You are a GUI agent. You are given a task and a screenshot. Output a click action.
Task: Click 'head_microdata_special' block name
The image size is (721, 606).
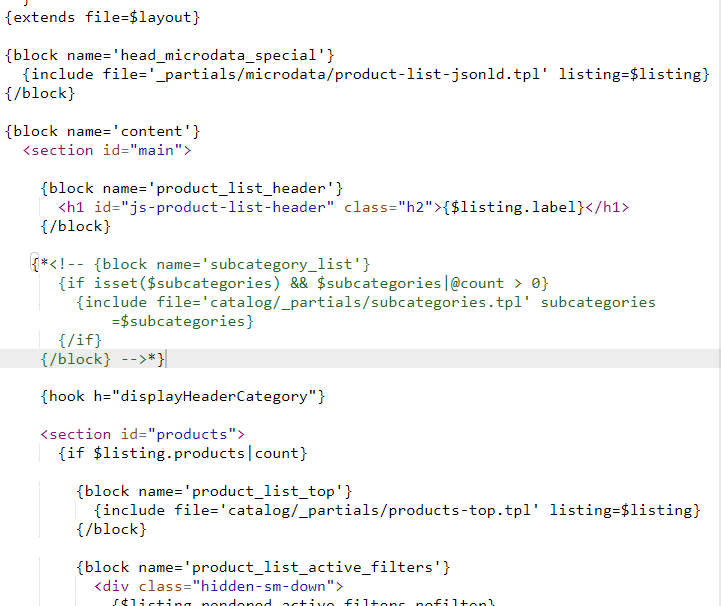pos(218,56)
